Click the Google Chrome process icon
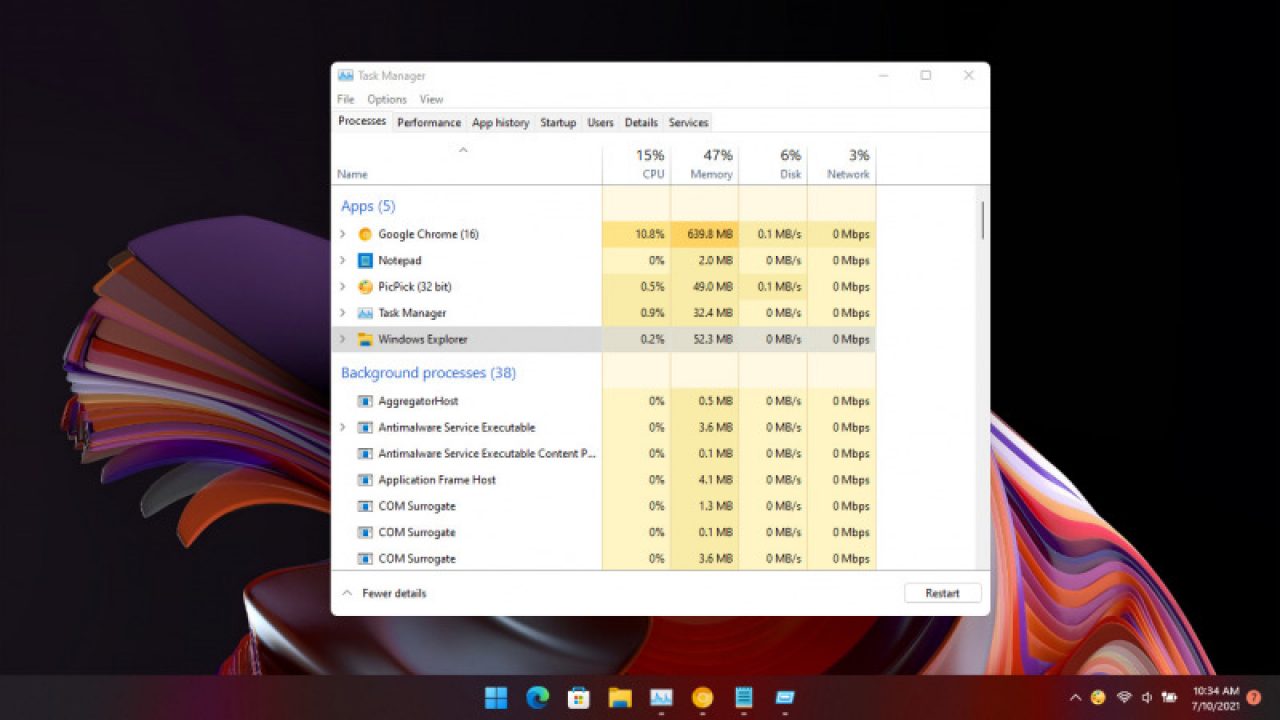Image resolution: width=1280 pixels, height=720 pixels. [x=365, y=234]
